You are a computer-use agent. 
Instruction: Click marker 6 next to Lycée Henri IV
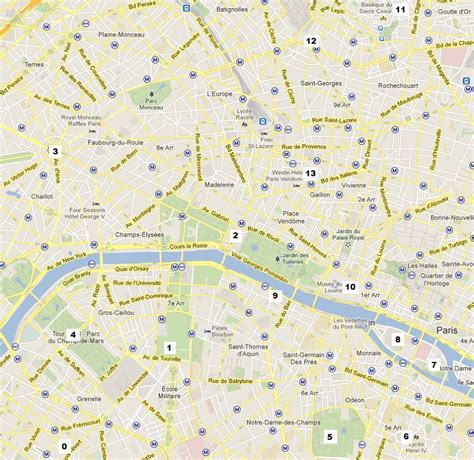pyautogui.click(x=406, y=436)
